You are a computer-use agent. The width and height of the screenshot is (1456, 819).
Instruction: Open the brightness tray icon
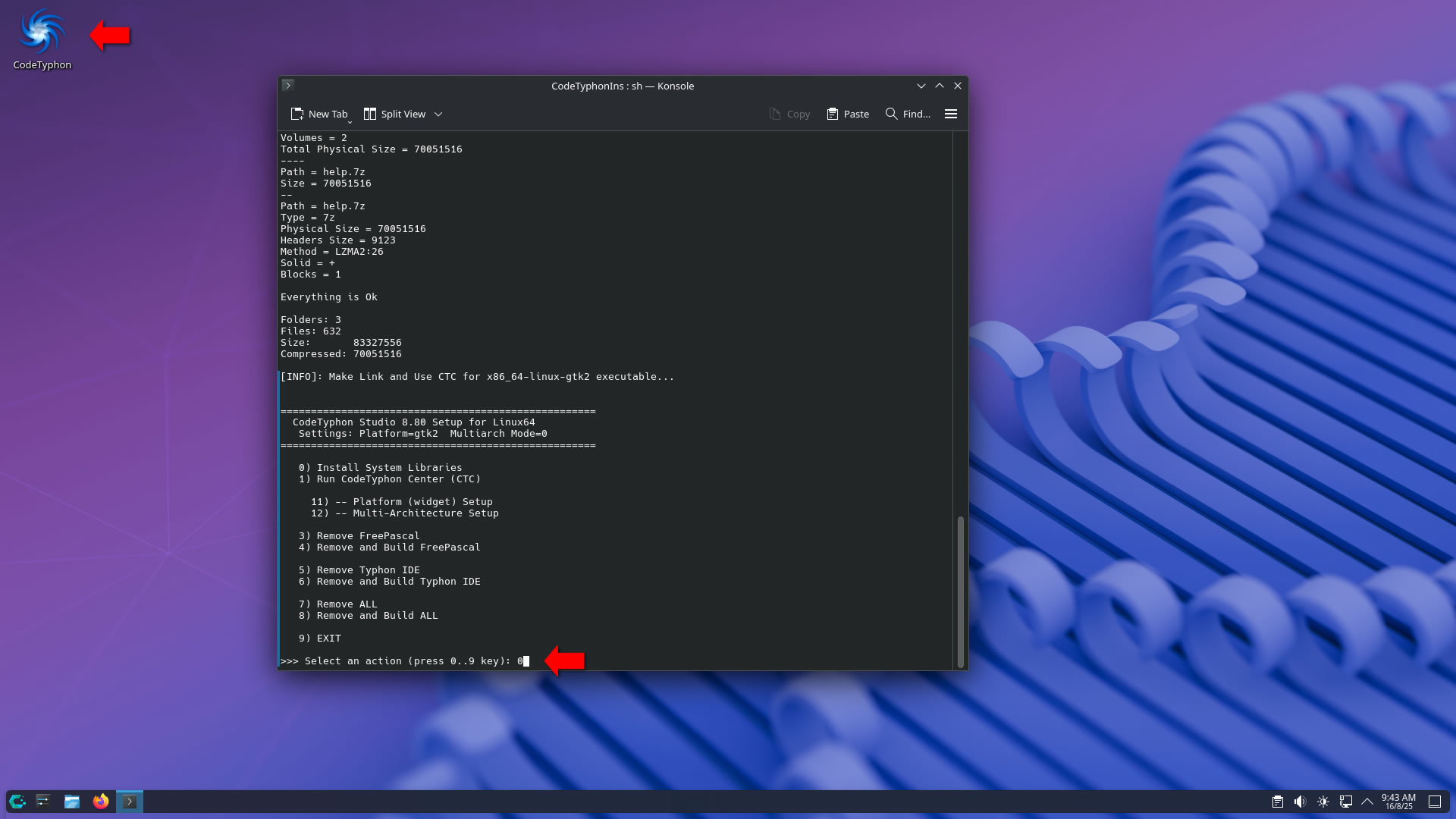click(x=1323, y=802)
